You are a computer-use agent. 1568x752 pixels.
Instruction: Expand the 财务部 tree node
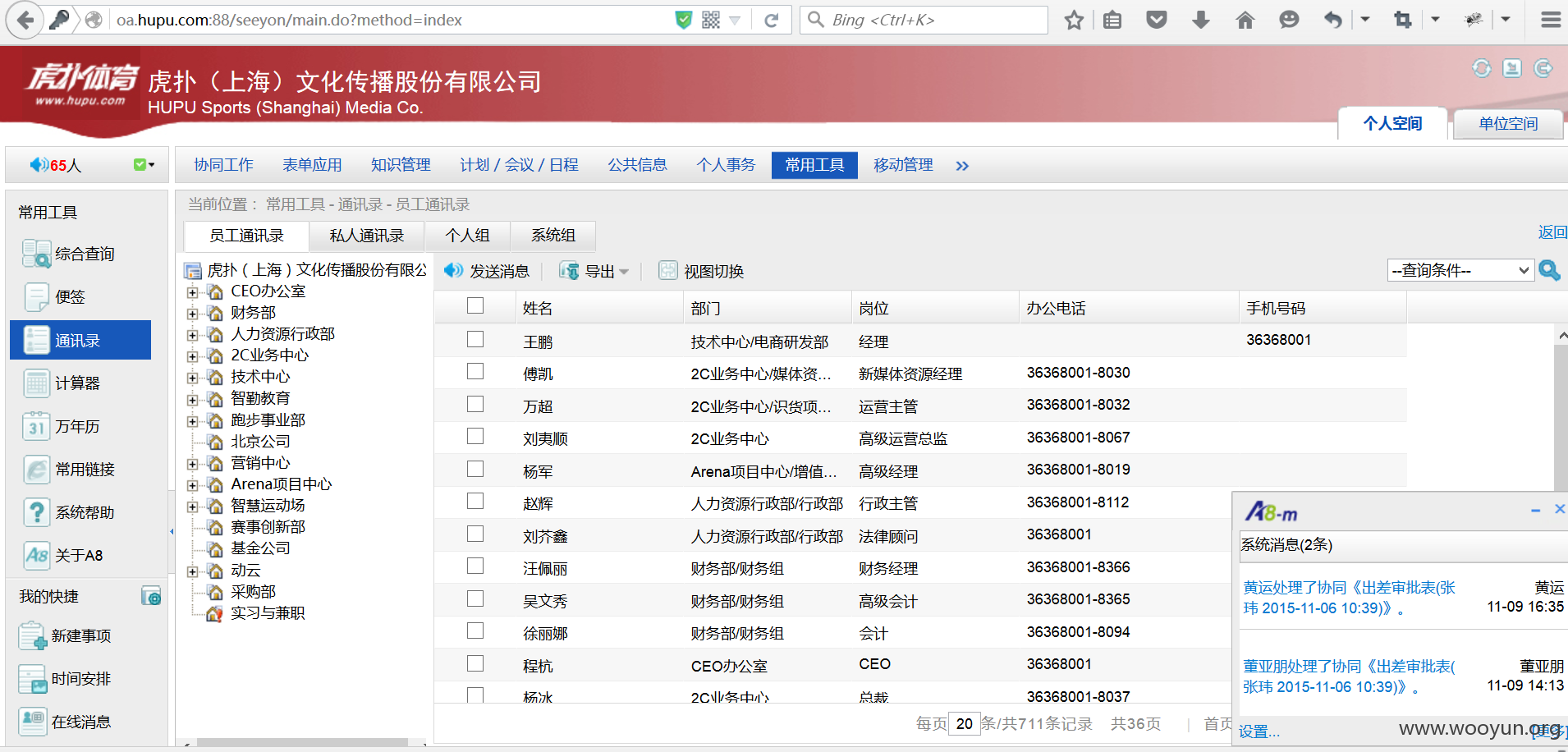click(192, 314)
